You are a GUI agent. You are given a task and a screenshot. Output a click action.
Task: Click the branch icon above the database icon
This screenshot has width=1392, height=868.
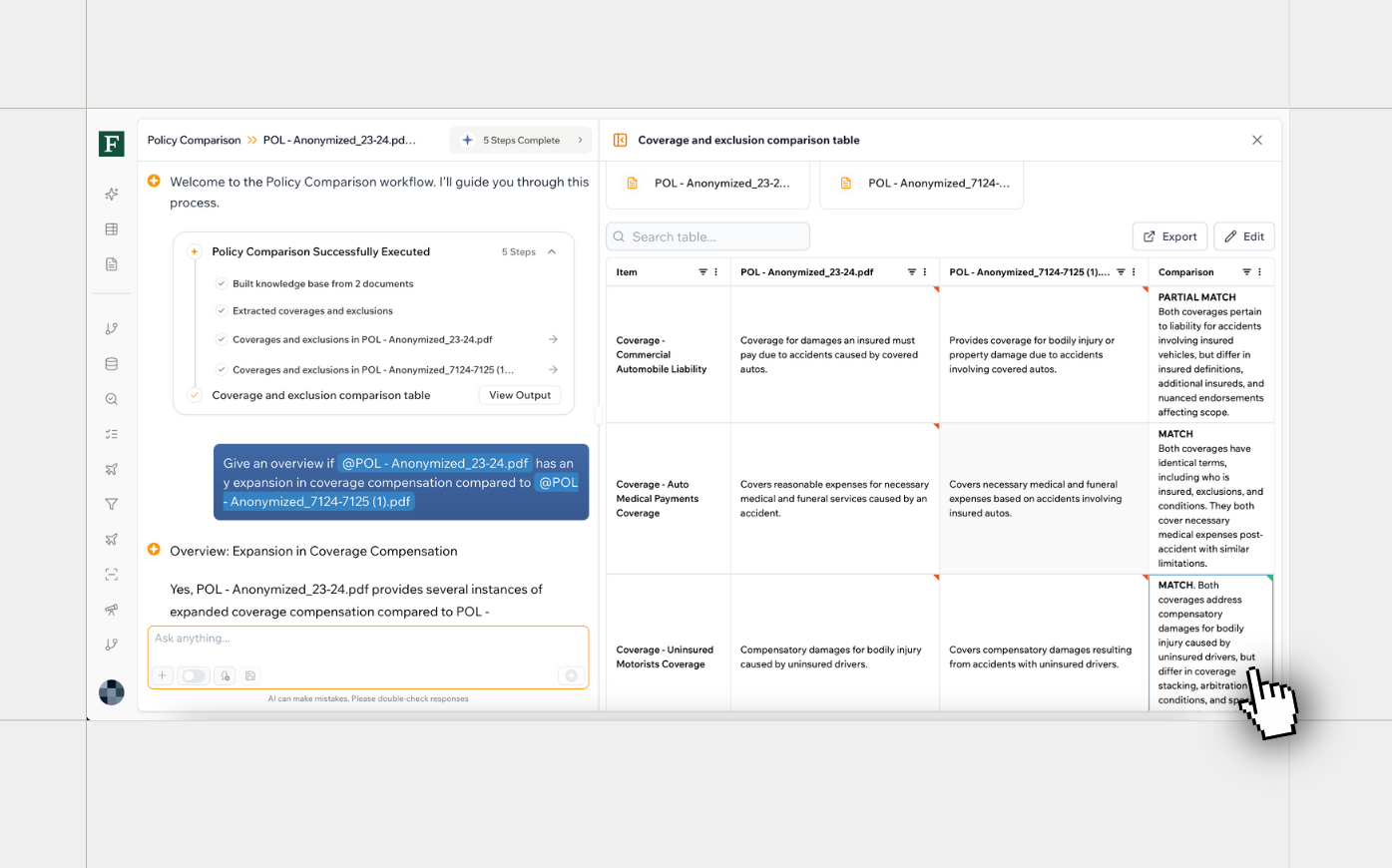[112, 328]
